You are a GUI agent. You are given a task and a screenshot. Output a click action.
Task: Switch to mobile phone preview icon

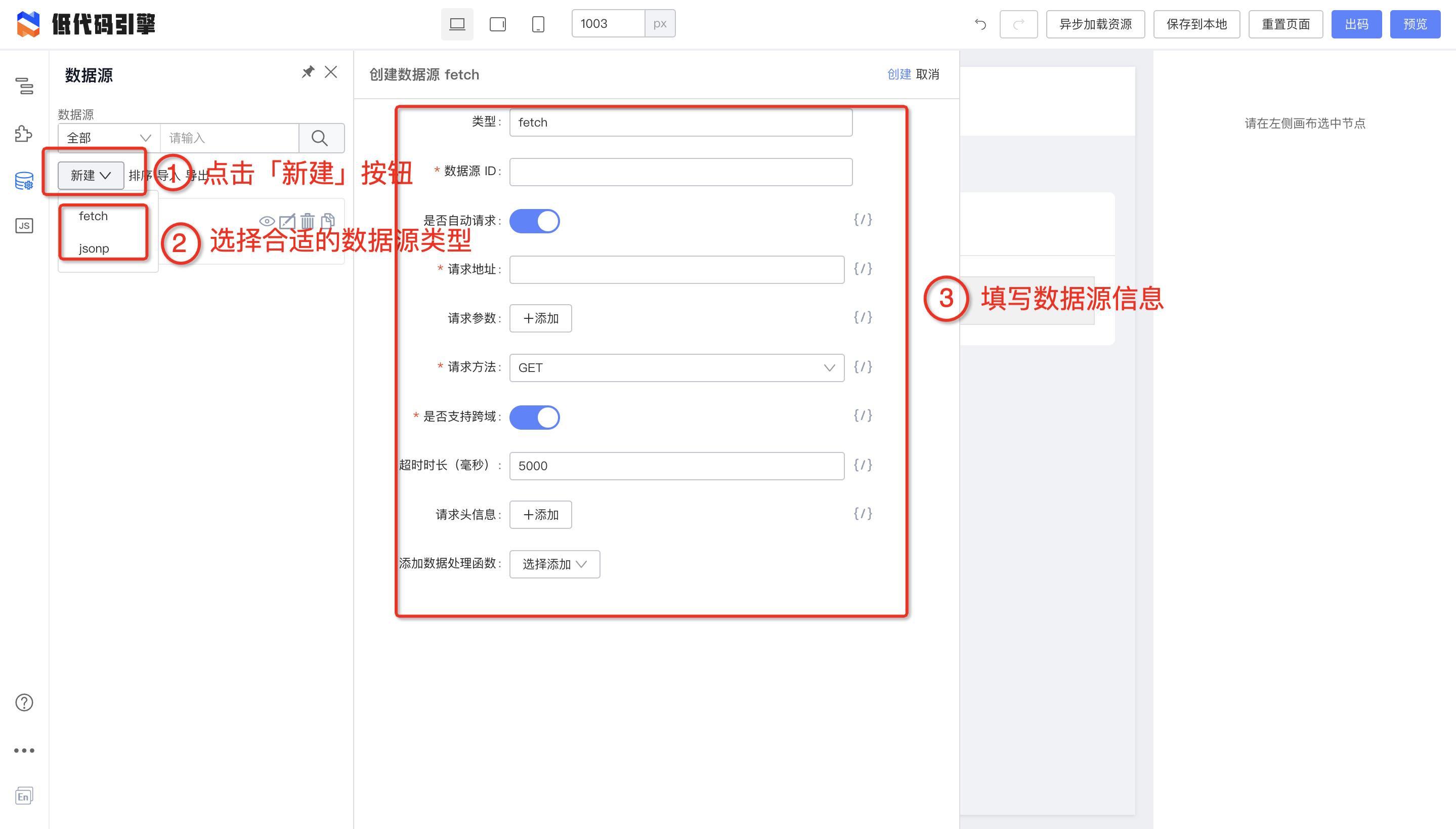pos(538,24)
